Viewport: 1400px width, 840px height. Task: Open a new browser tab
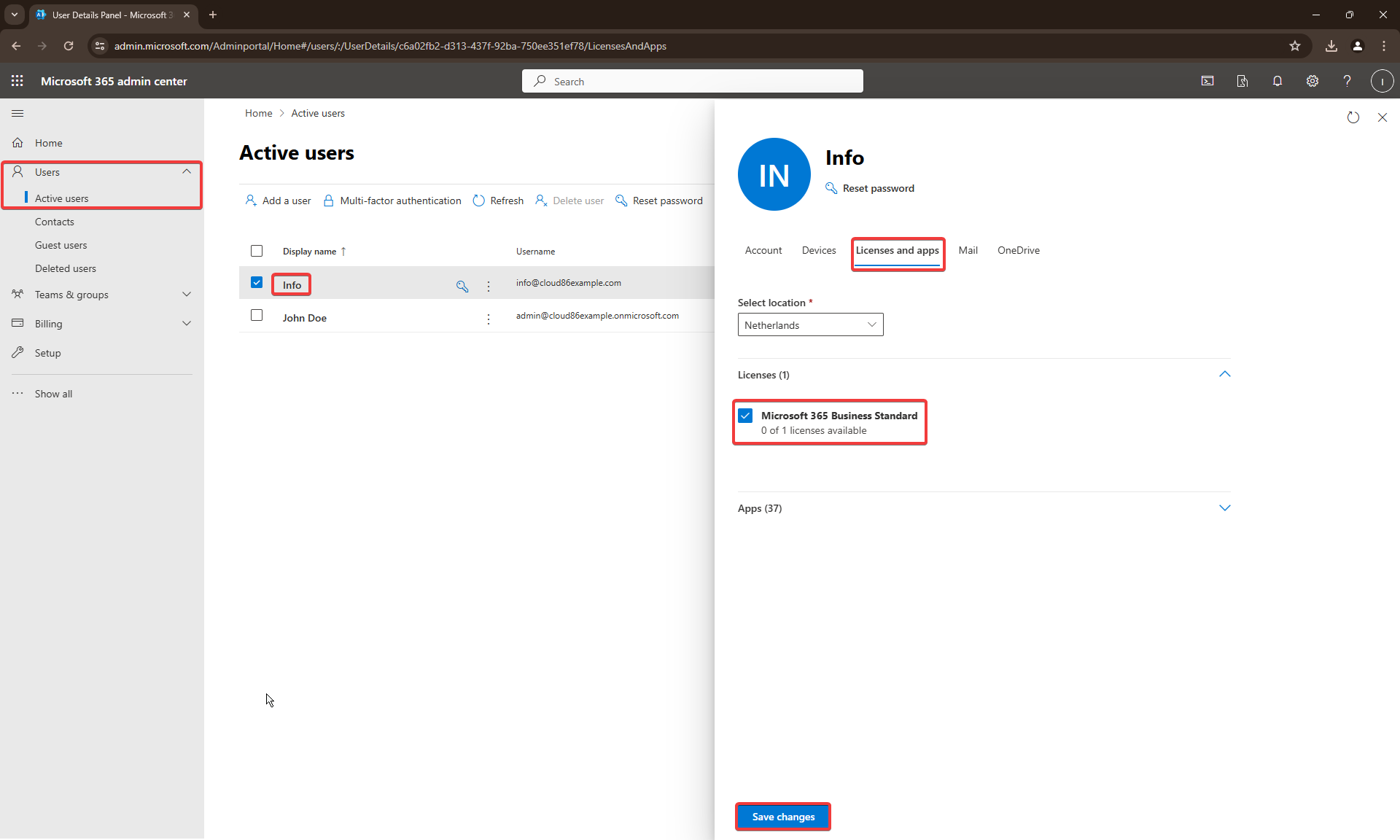tap(213, 15)
